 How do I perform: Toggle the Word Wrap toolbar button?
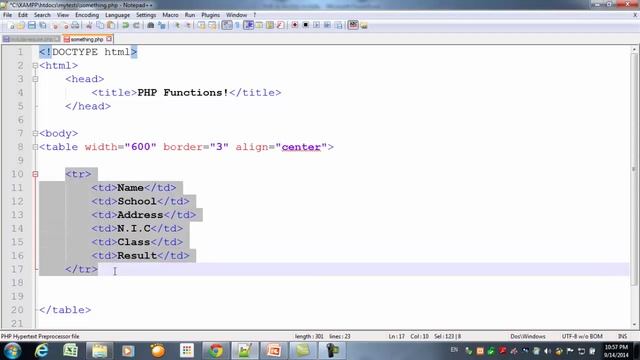(227, 25)
